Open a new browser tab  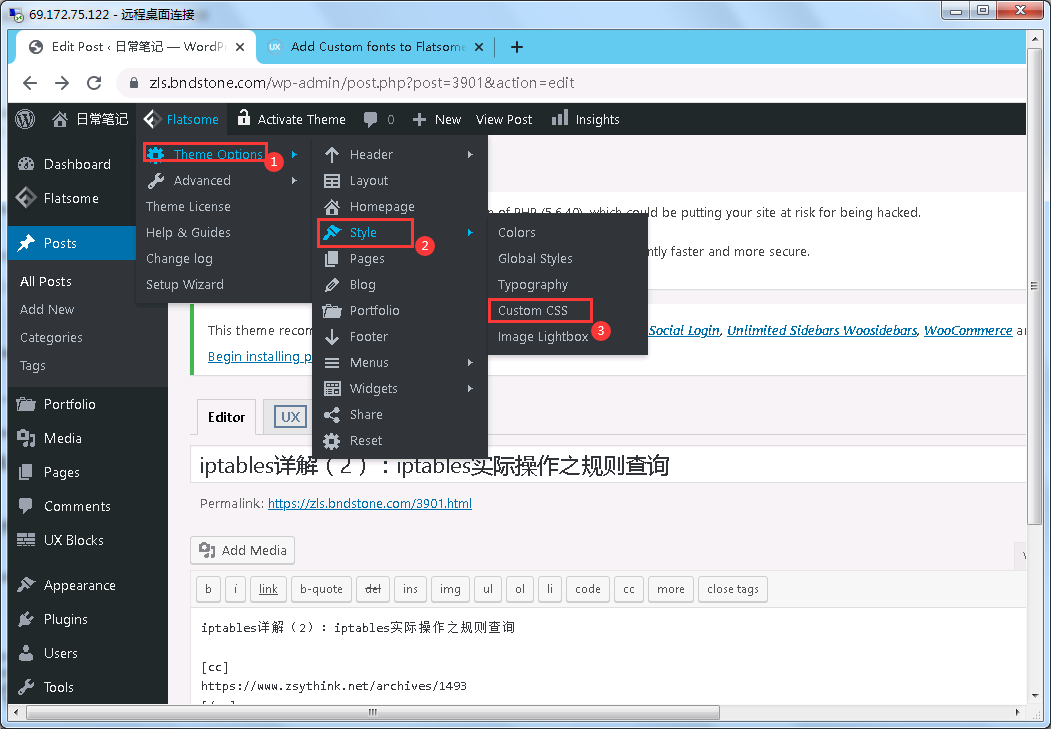point(516,47)
